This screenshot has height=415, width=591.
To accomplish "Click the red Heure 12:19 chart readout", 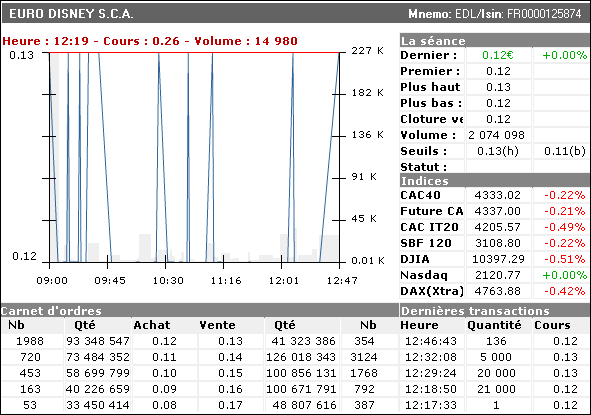I will [150, 41].
